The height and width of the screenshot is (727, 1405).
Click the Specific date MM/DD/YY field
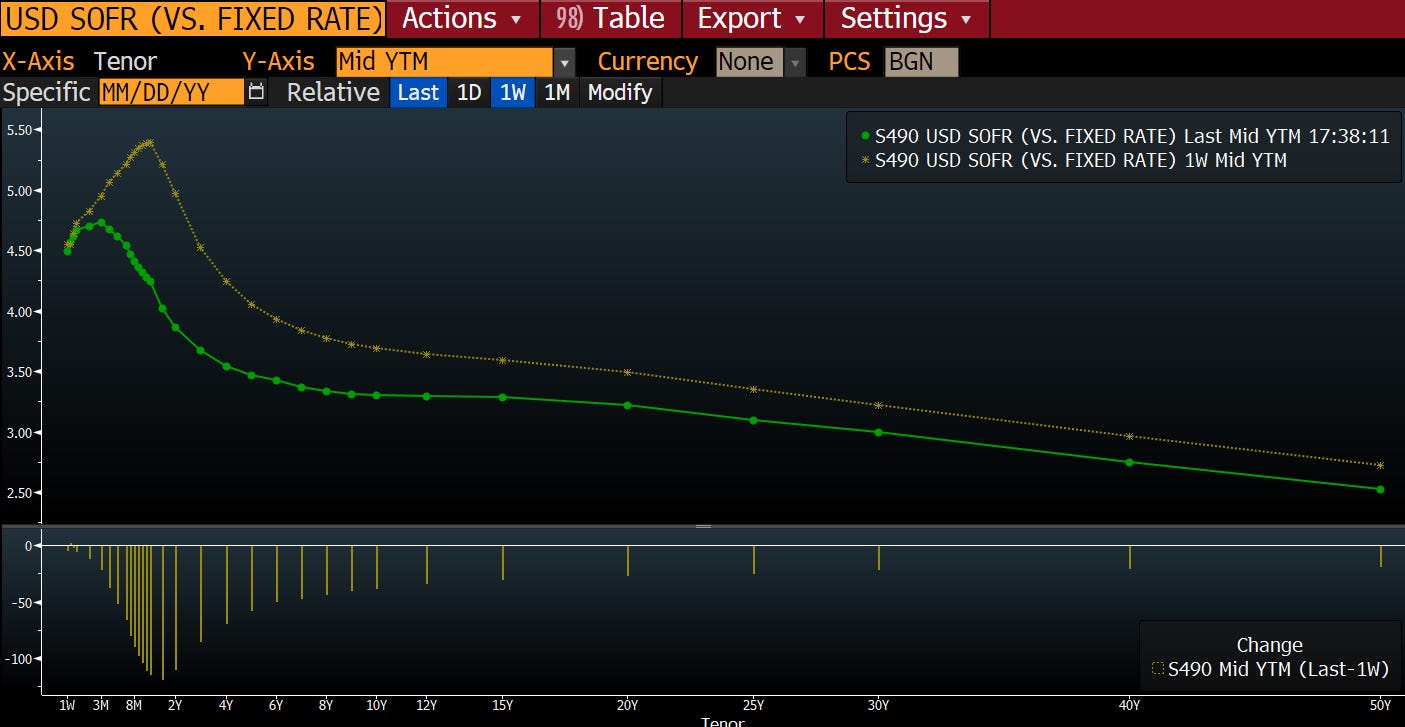pos(171,92)
